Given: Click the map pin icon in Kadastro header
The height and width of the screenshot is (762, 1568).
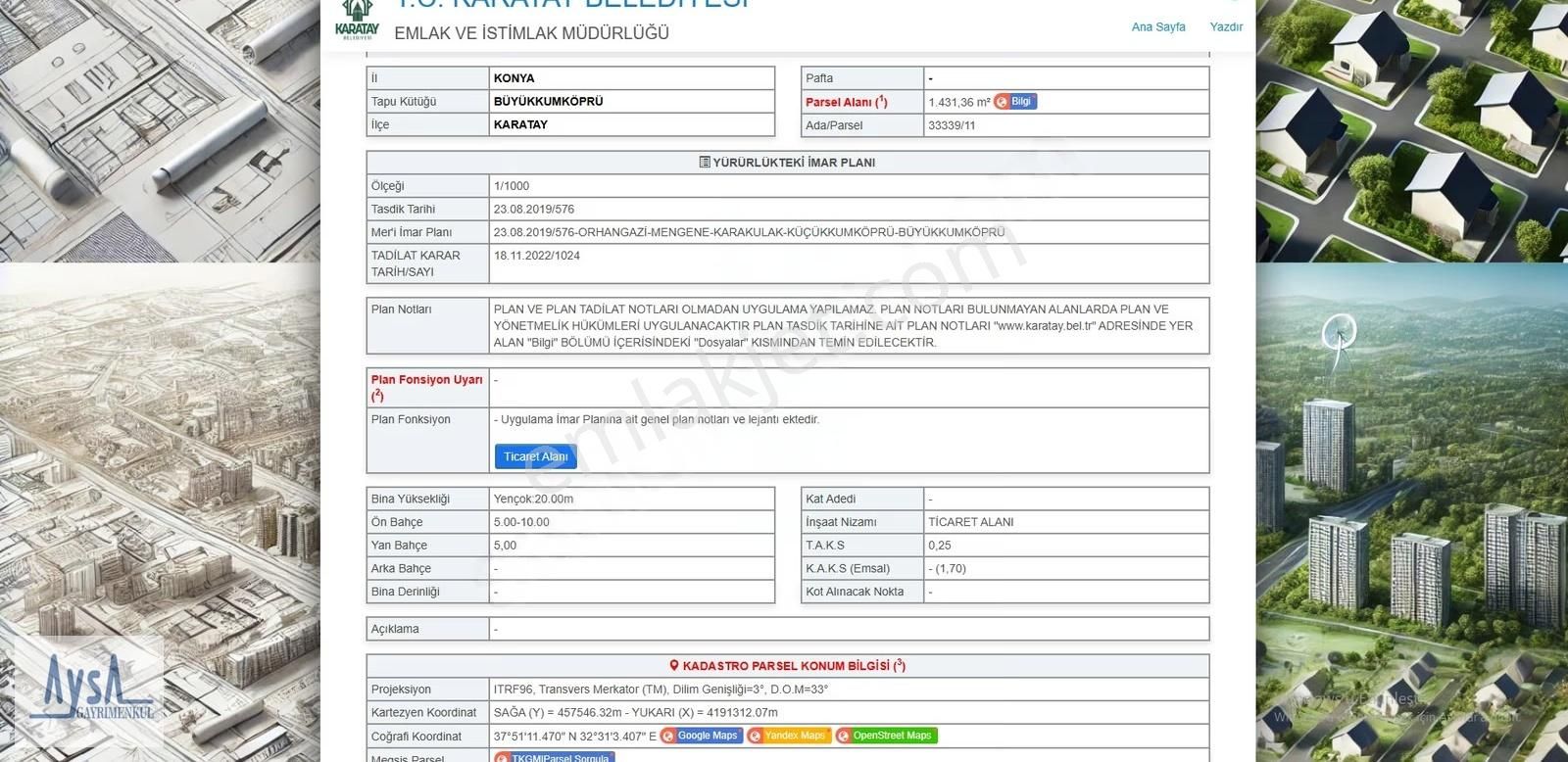Looking at the screenshot, I should point(674,666).
